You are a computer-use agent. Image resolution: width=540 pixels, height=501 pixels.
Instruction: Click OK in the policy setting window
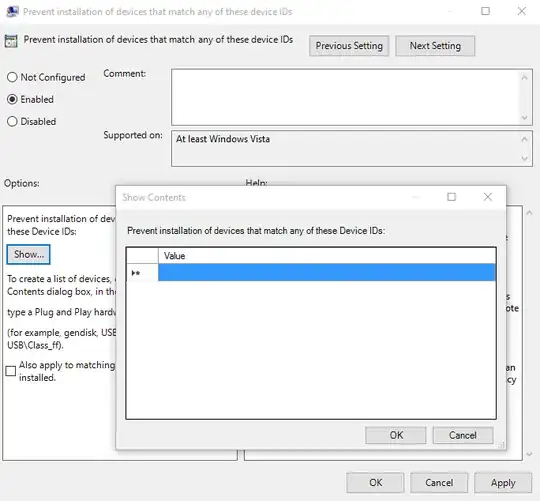click(375, 482)
